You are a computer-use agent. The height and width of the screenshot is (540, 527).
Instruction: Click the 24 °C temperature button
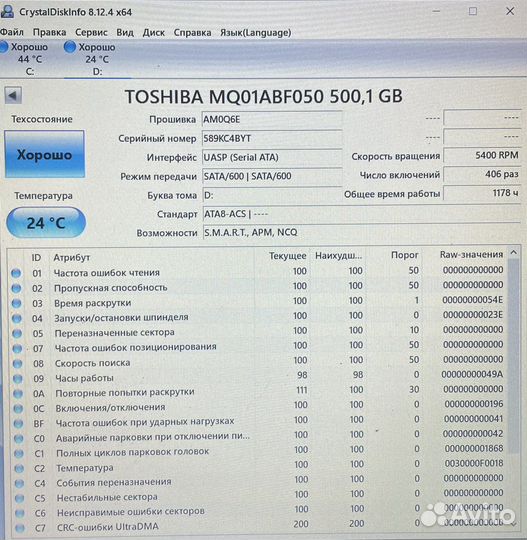click(x=46, y=223)
